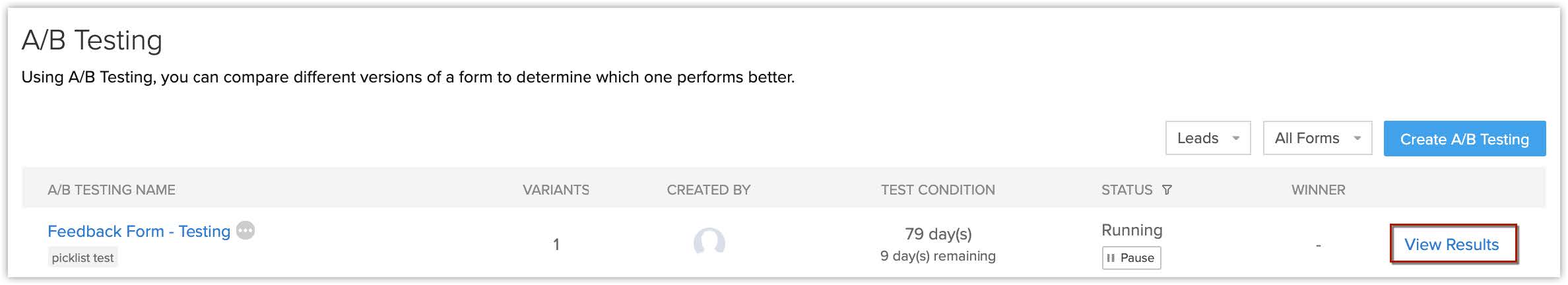Open the All Forms dropdown
This screenshot has height=285, width=1568.
point(1317,139)
